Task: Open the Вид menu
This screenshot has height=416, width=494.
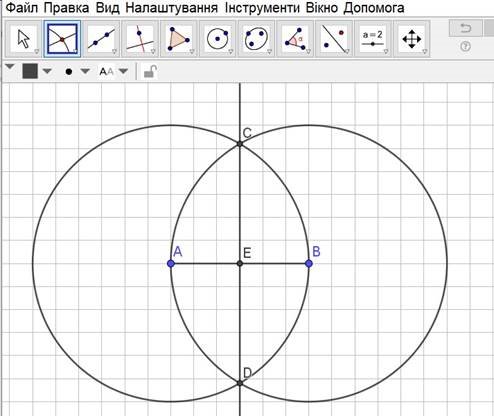Action: tap(107, 7)
